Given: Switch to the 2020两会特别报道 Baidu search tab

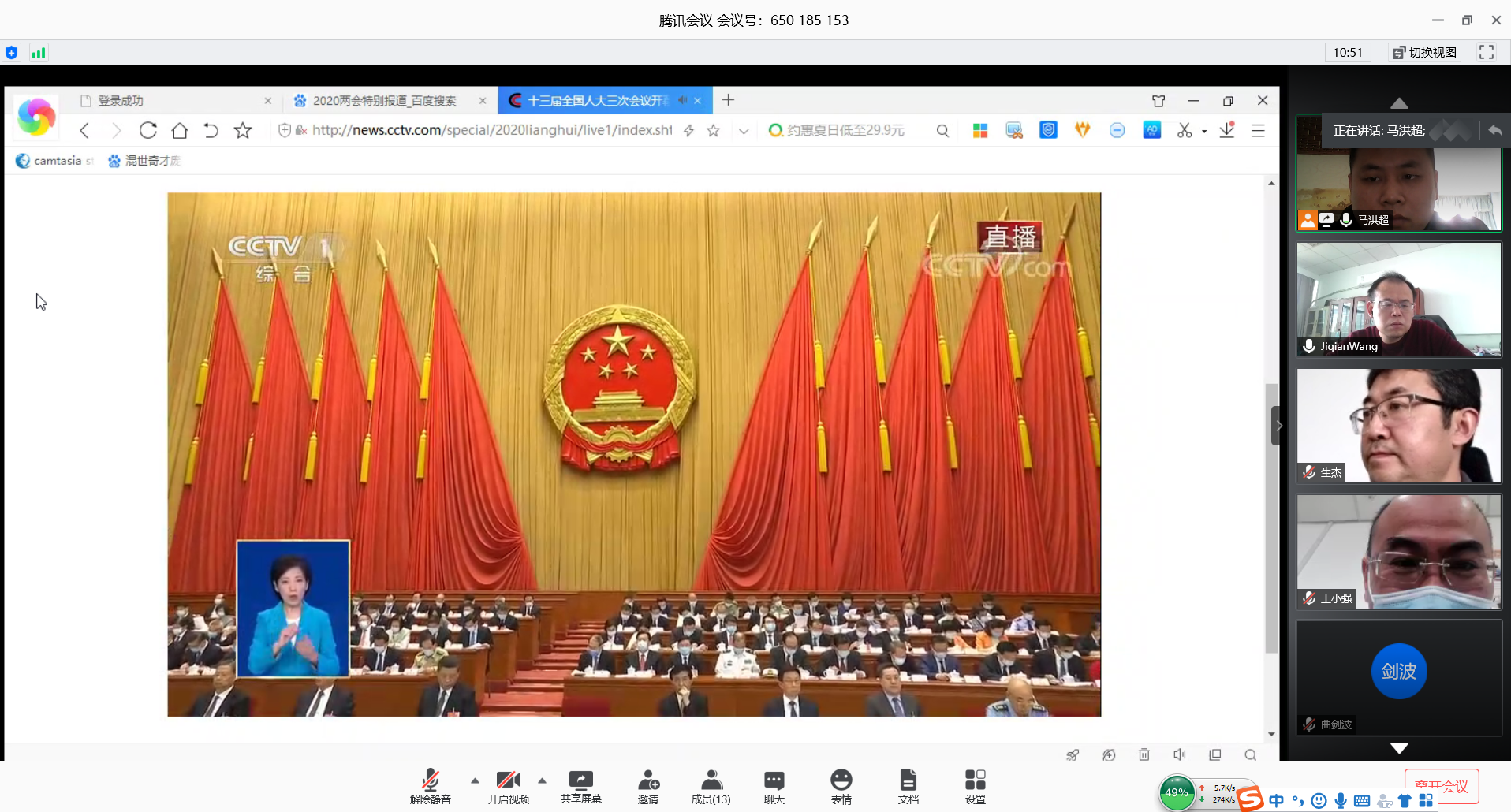Looking at the screenshot, I should click(x=384, y=101).
